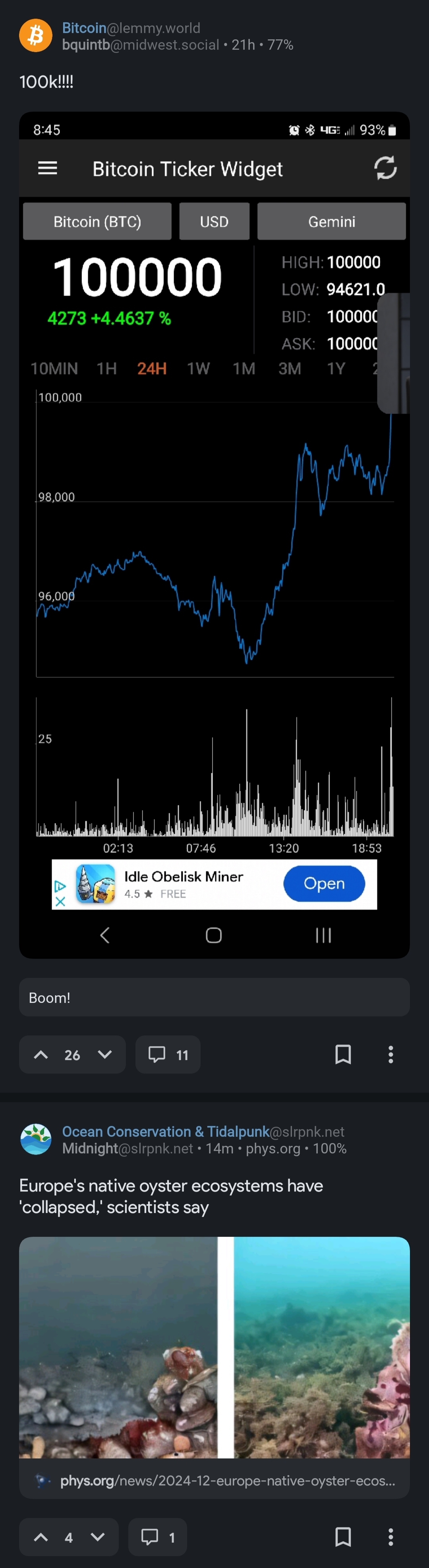Open three-dot menu on oyster post
Image resolution: width=429 pixels, height=1568 pixels.
coord(390,1537)
